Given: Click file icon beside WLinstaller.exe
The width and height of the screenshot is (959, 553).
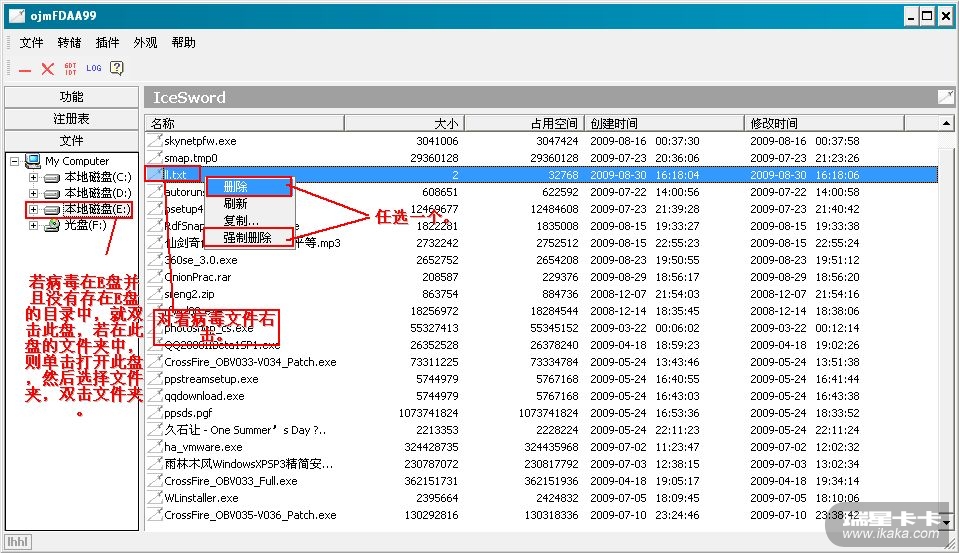Looking at the screenshot, I should (155, 498).
